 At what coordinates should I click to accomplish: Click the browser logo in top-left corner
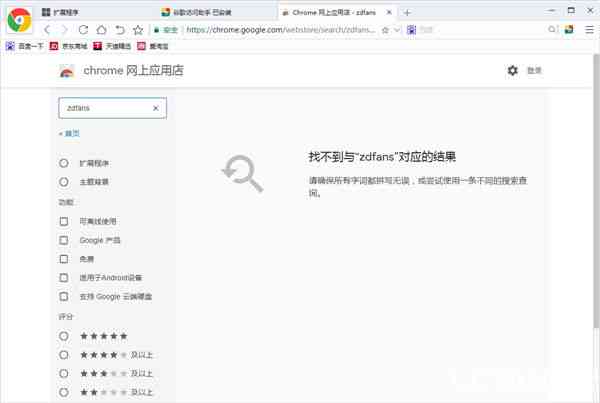coord(19,20)
